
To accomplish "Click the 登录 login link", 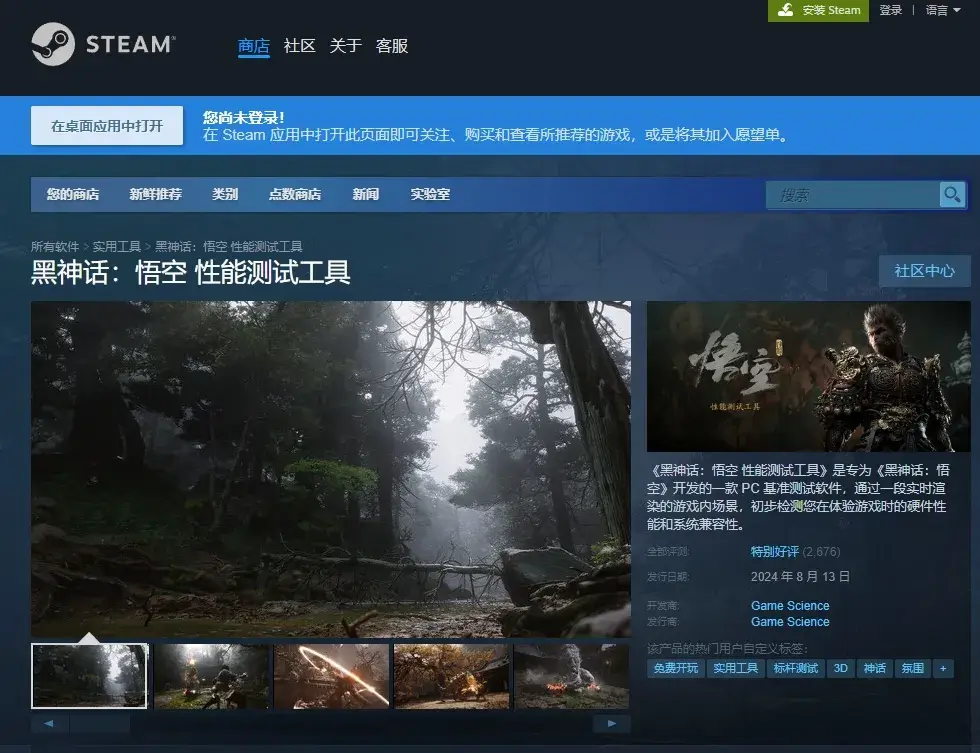I will click(x=891, y=10).
